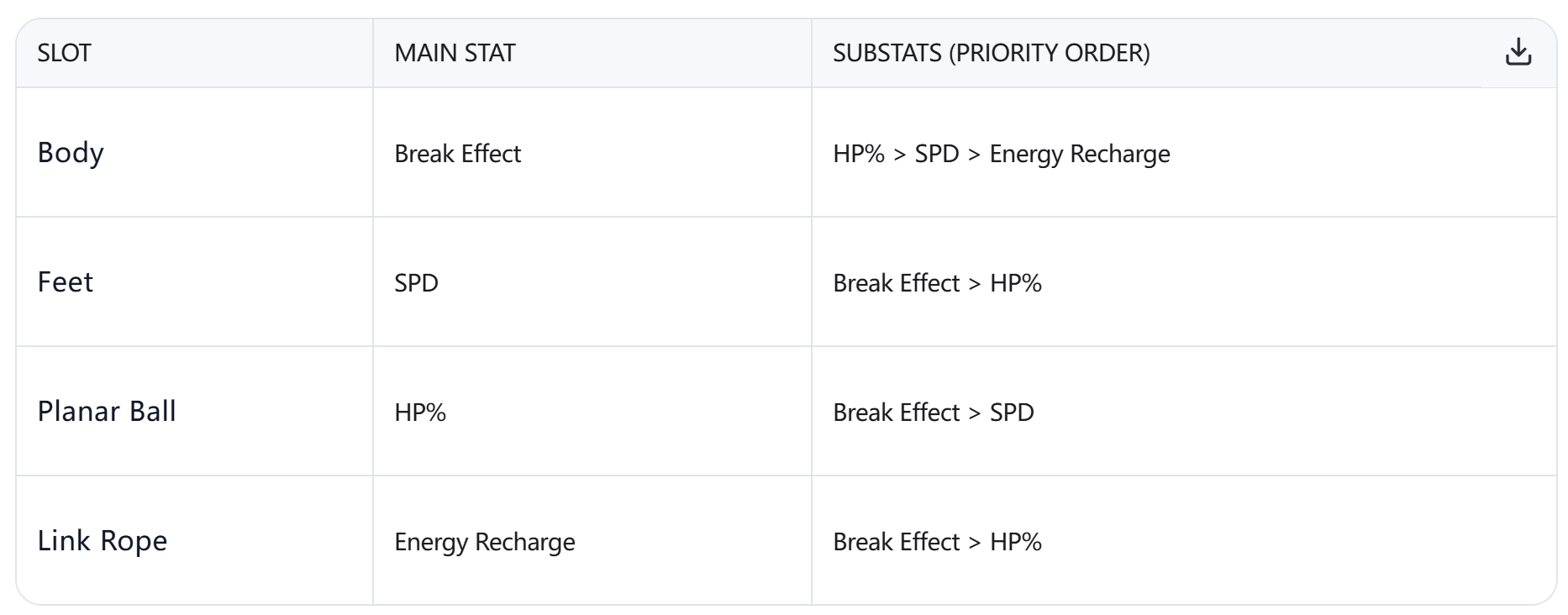Select the Link Rope slot cell
1568x615 pixels.
coord(102,541)
